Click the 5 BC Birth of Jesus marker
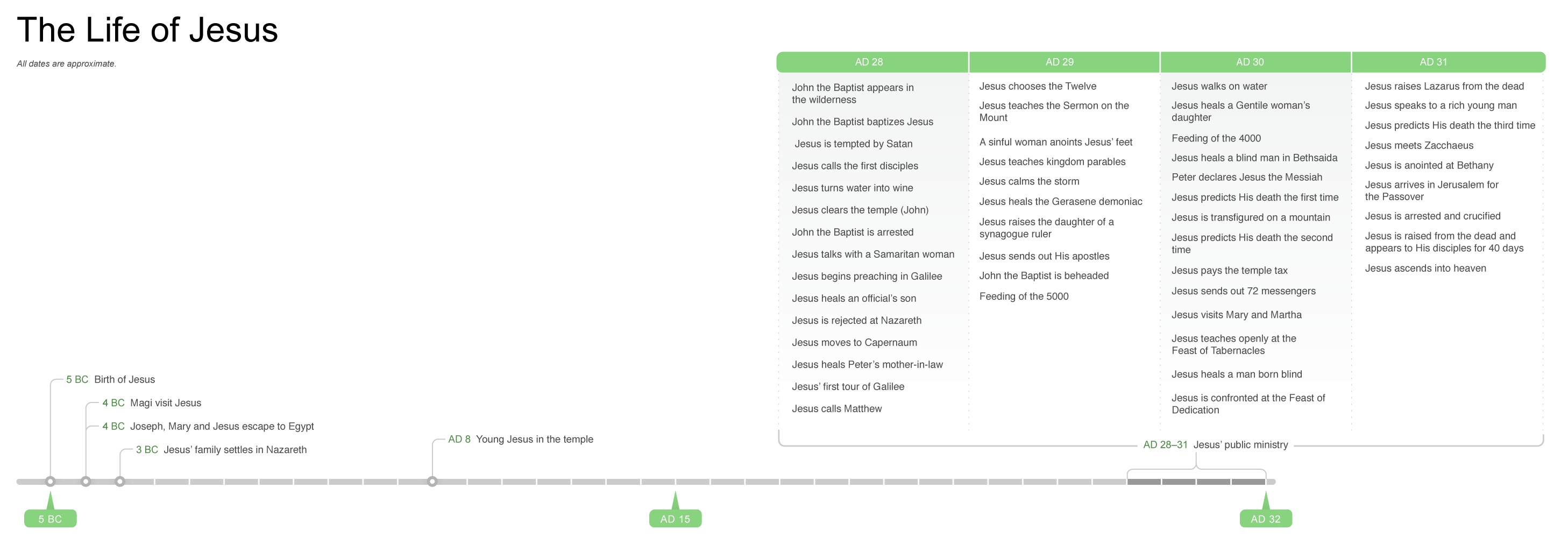1568x551 pixels. [x=51, y=482]
